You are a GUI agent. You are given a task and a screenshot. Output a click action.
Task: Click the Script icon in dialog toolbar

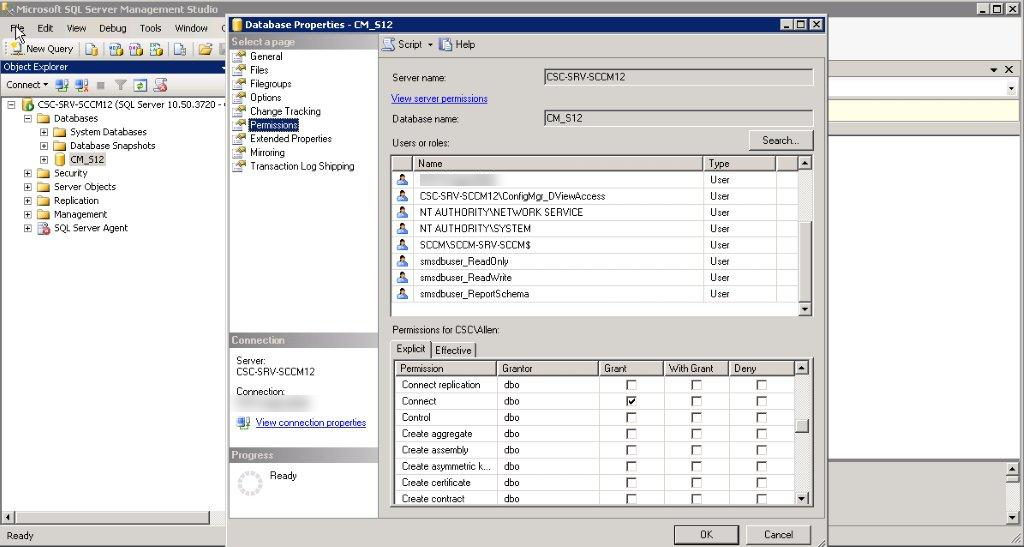tap(390, 44)
